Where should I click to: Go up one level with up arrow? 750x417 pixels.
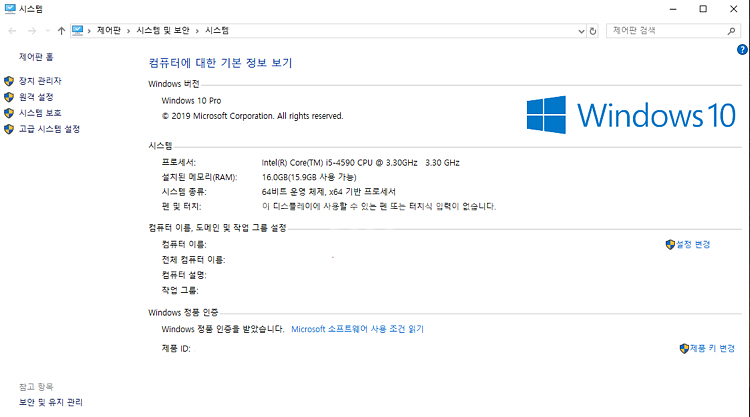tap(61, 31)
